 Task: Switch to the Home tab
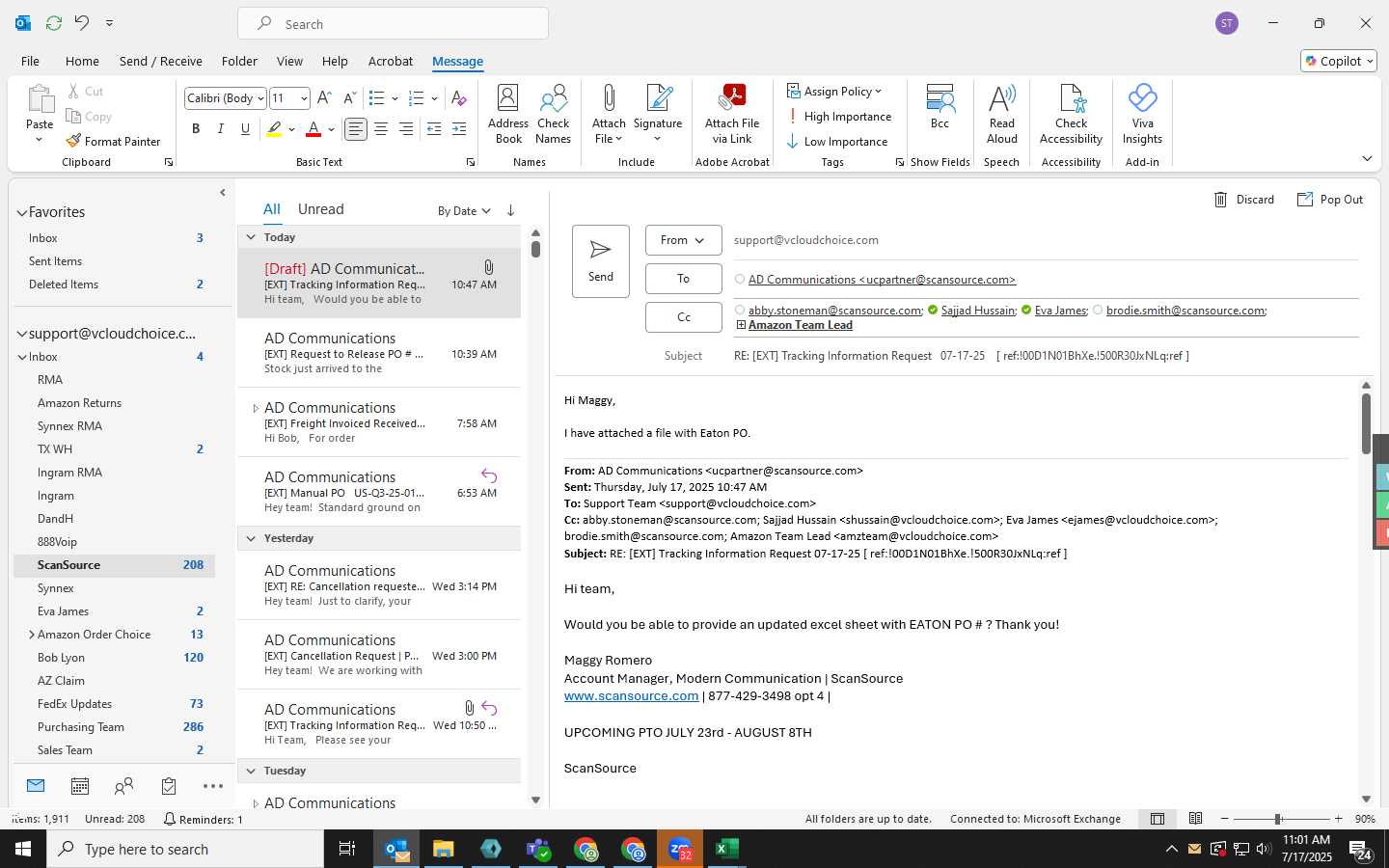(x=82, y=61)
